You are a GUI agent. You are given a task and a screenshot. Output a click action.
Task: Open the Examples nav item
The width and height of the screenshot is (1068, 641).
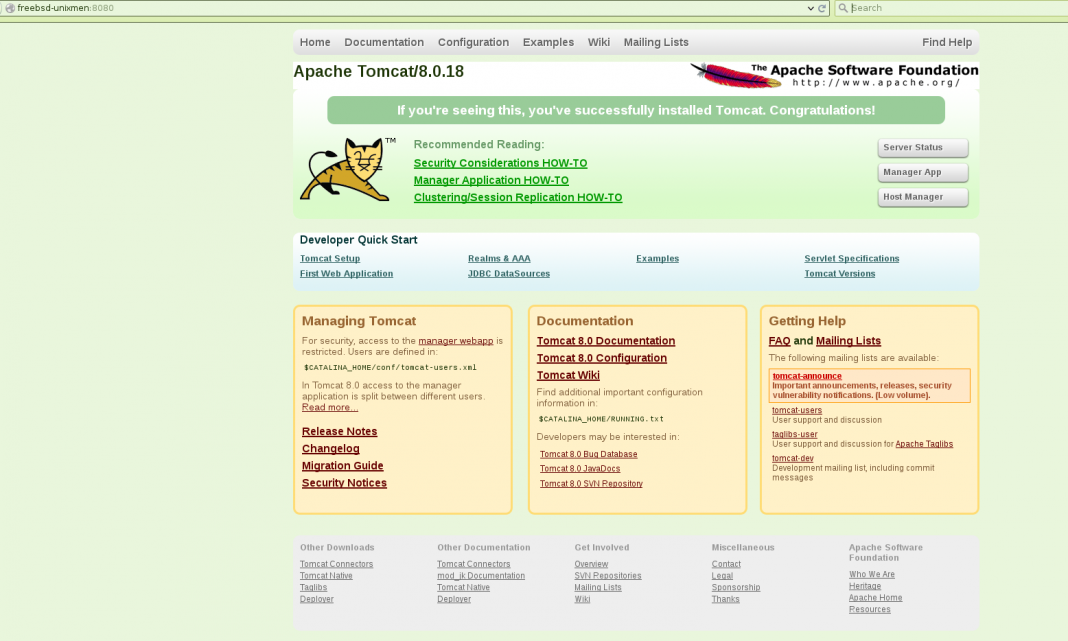click(548, 42)
